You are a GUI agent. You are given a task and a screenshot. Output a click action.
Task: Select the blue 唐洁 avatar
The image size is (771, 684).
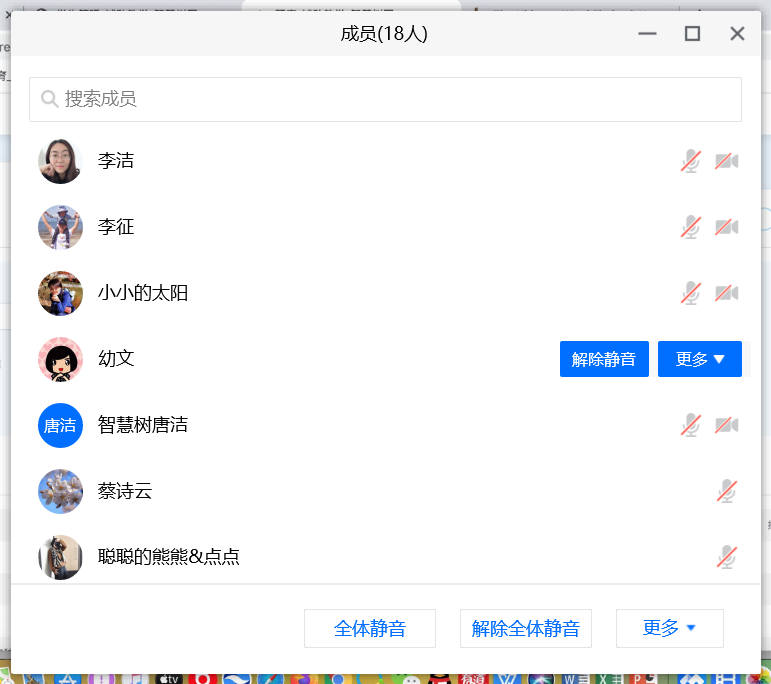point(60,425)
